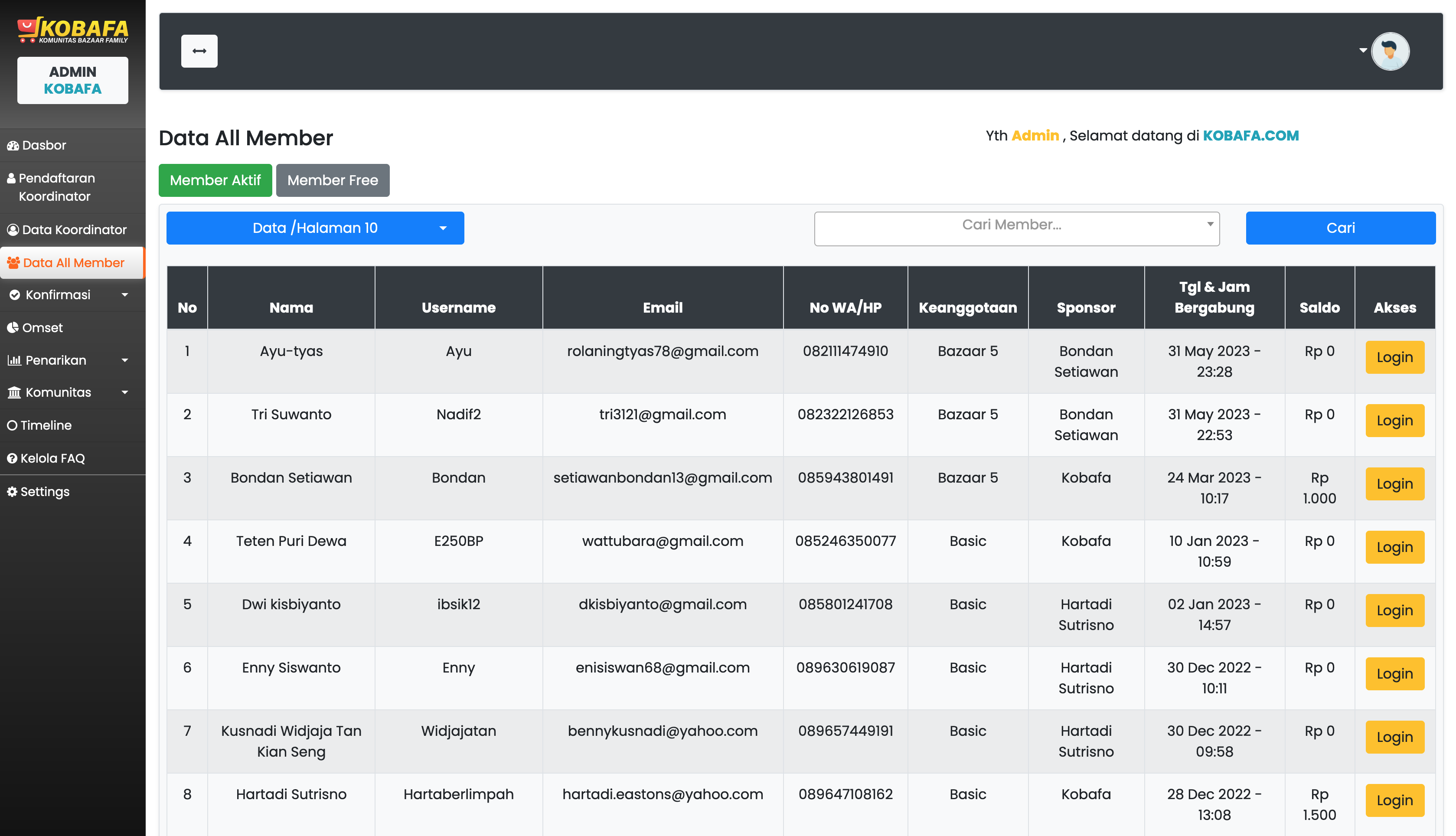1456x836 pixels.
Task: Select email dkisbiyanto@gmail.com
Action: [663, 604]
